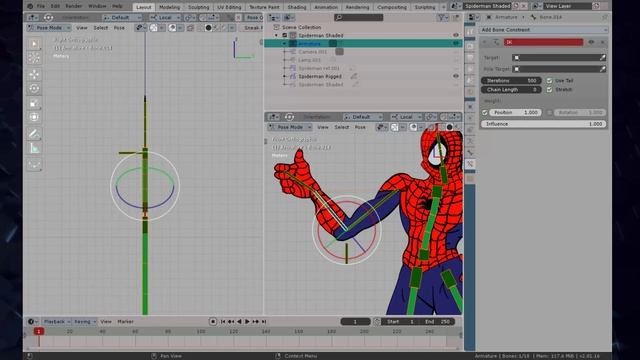
Task: Click the Iterations value field
Action: click(x=511, y=80)
